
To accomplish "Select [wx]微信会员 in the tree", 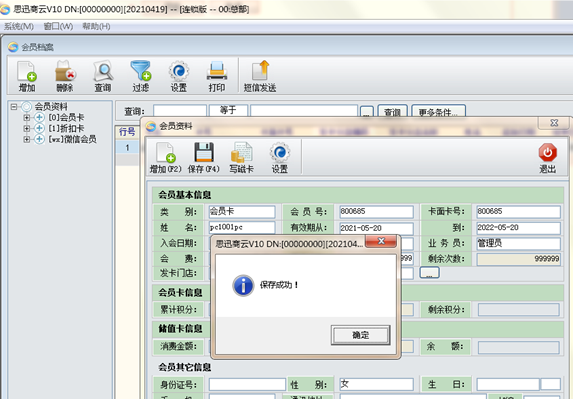I will (72, 139).
